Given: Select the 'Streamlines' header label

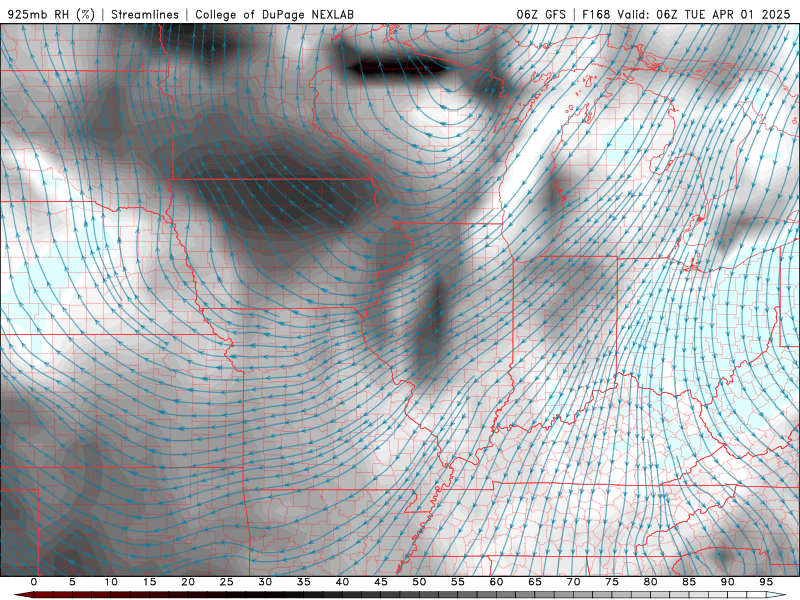Looking at the screenshot, I should coord(145,14).
